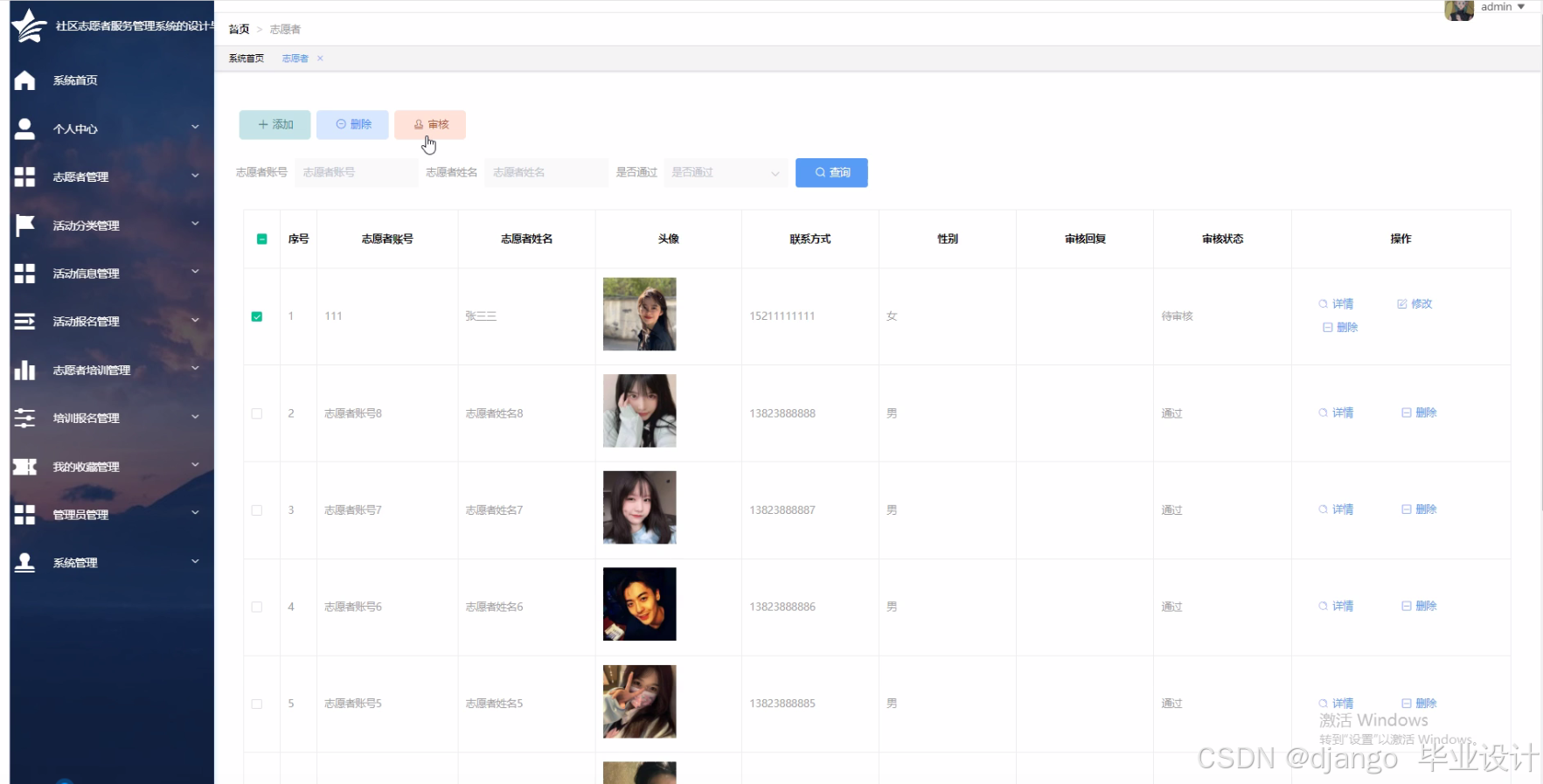Click the grid icon beside 志愿者管理

[24, 177]
